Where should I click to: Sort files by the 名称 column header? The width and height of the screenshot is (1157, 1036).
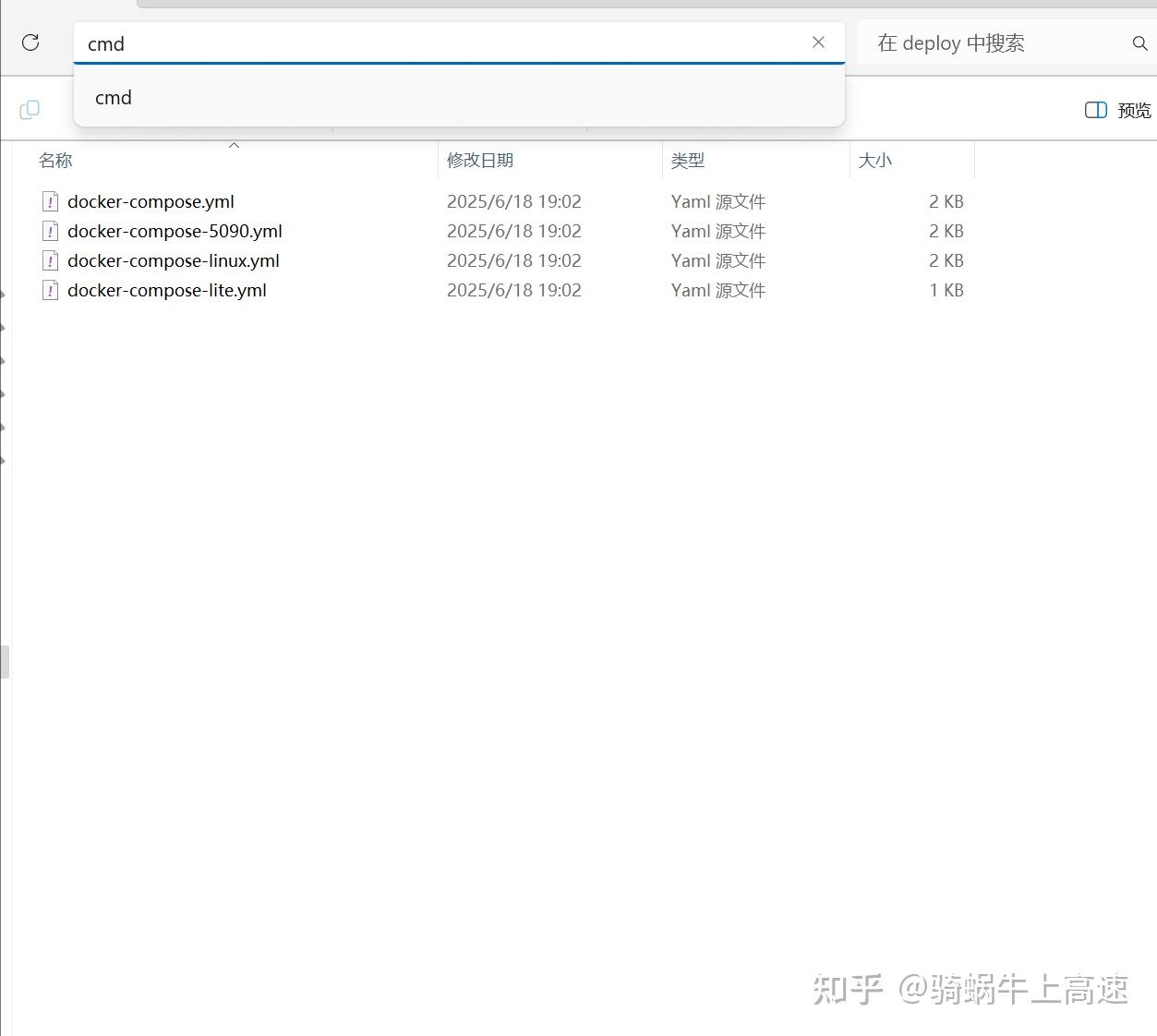pos(55,161)
